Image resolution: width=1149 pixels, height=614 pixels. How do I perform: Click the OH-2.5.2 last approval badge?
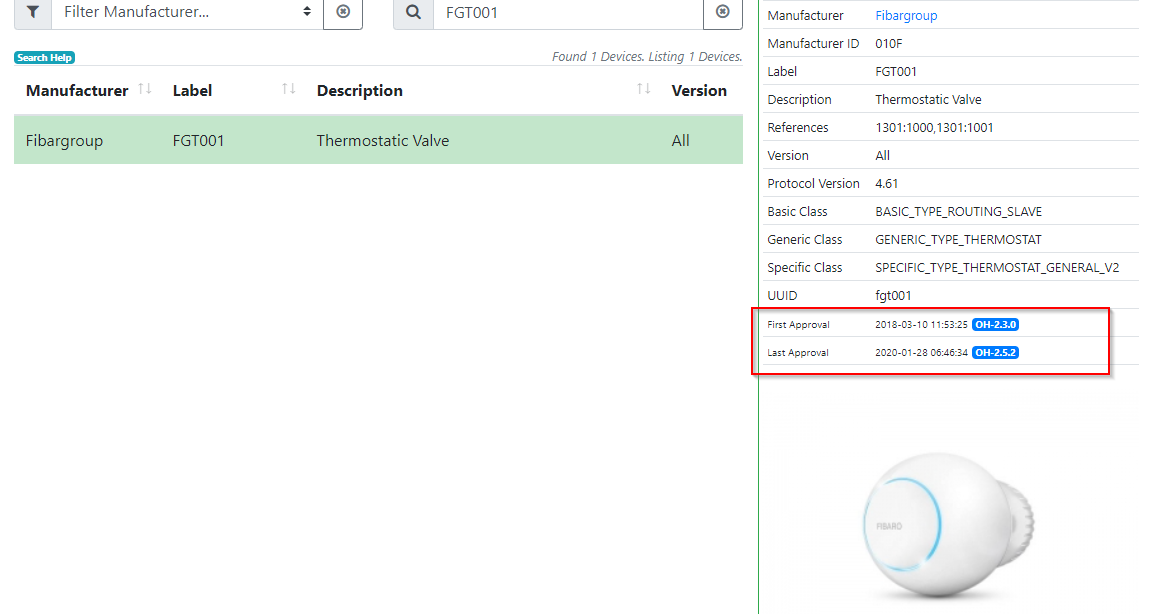click(x=995, y=353)
